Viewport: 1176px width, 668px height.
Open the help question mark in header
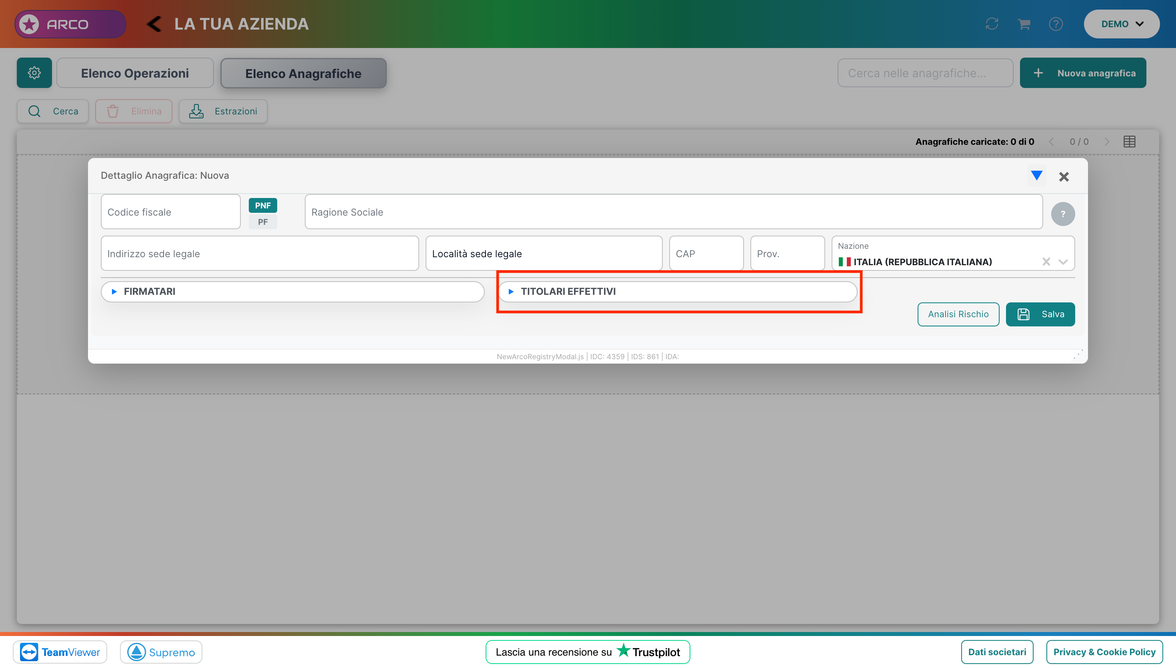(1056, 24)
